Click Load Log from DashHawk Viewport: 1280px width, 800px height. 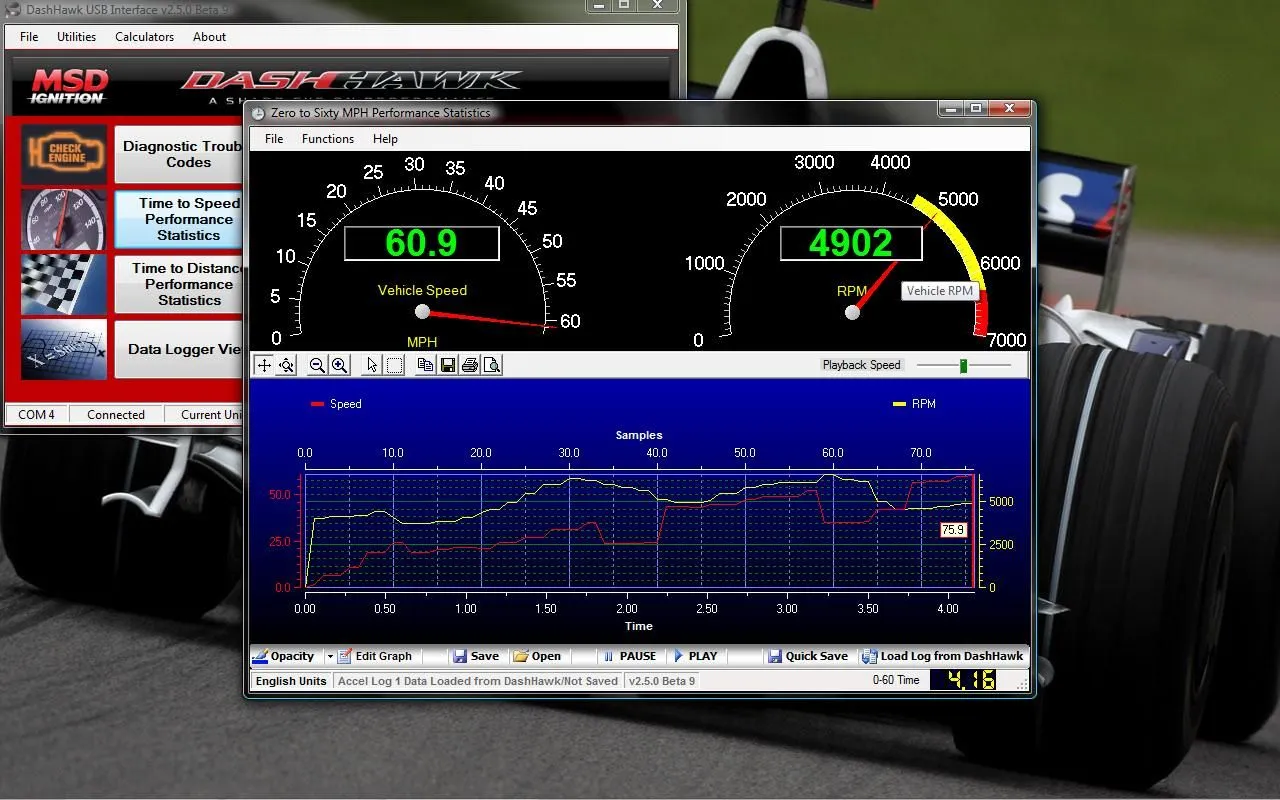(x=943, y=657)
